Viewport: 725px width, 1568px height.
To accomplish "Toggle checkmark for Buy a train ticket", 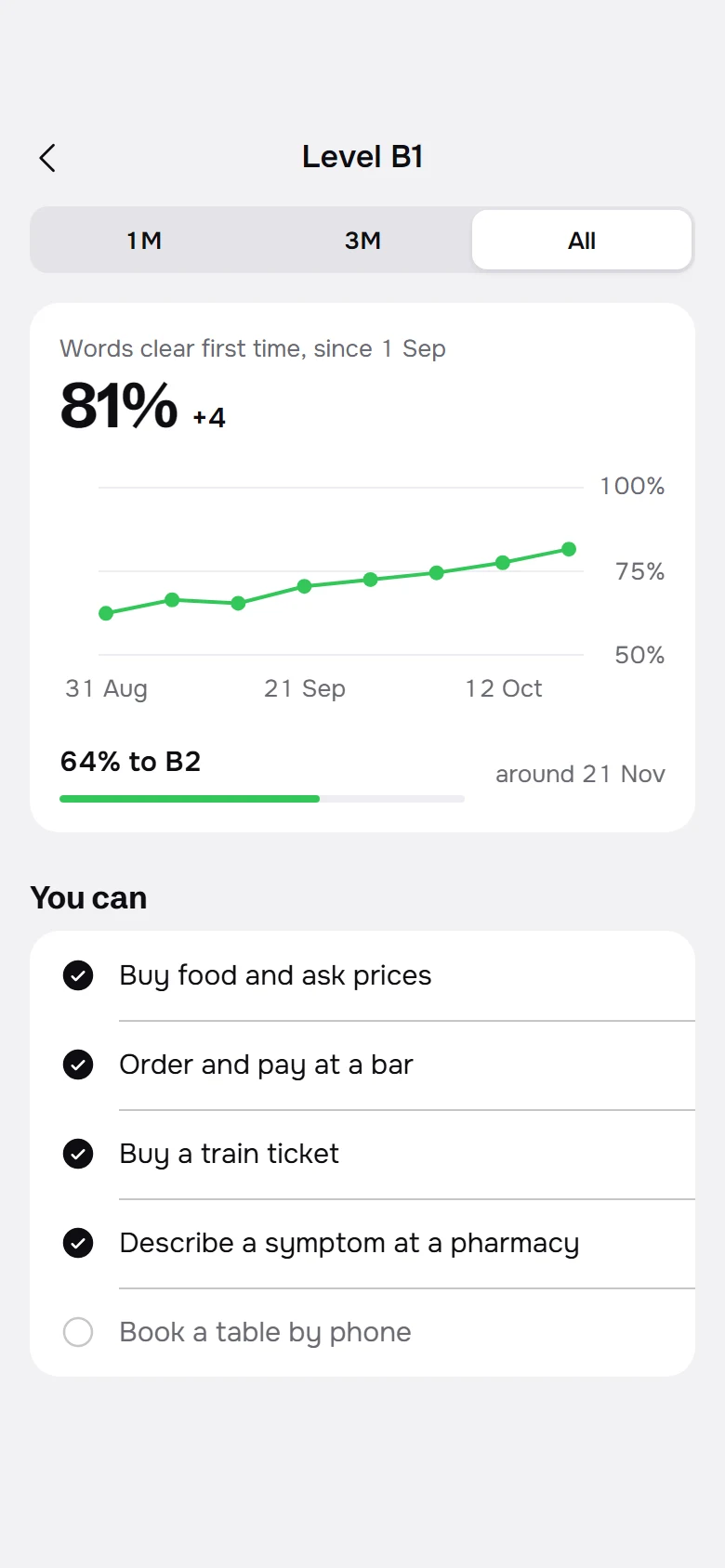I will 78,1154.
